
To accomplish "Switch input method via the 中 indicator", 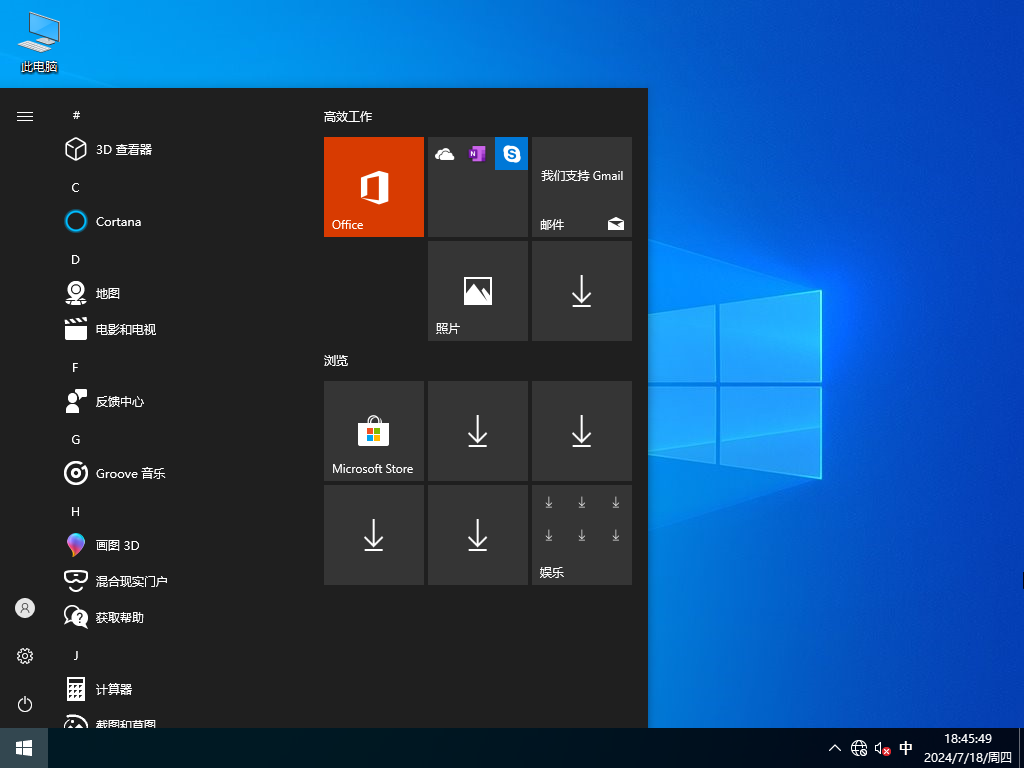I will [906, 748].
